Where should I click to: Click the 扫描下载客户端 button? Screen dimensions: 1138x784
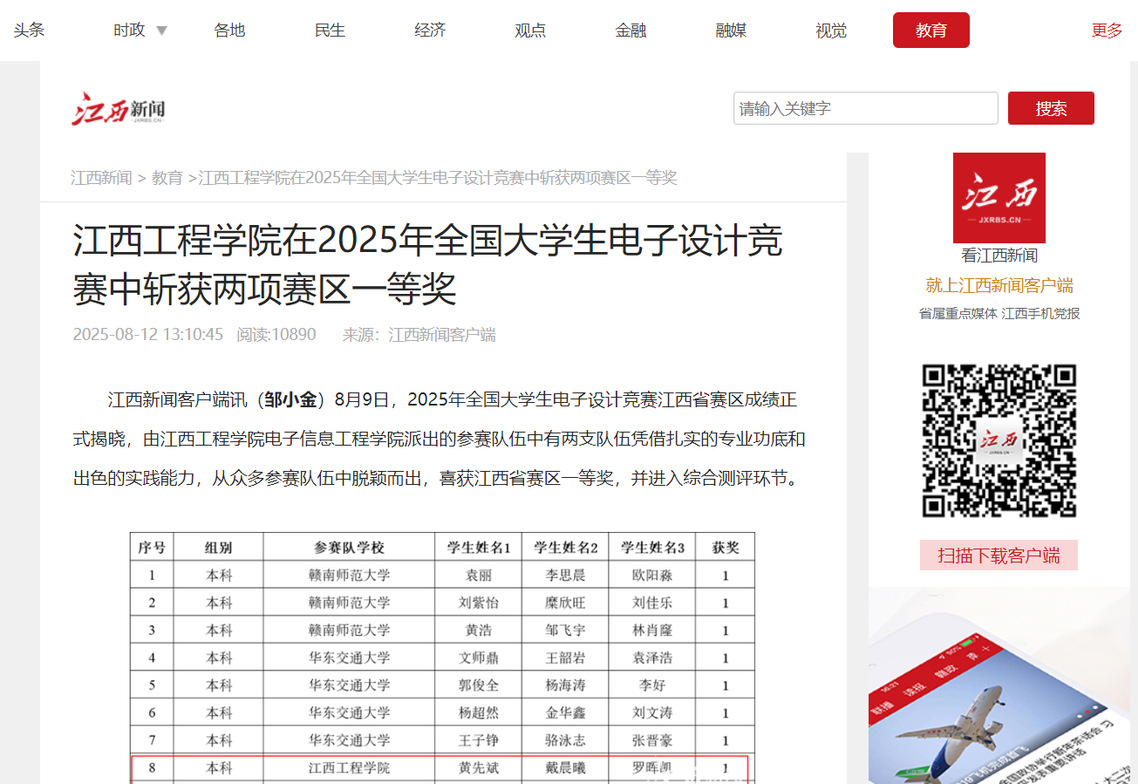998,555
